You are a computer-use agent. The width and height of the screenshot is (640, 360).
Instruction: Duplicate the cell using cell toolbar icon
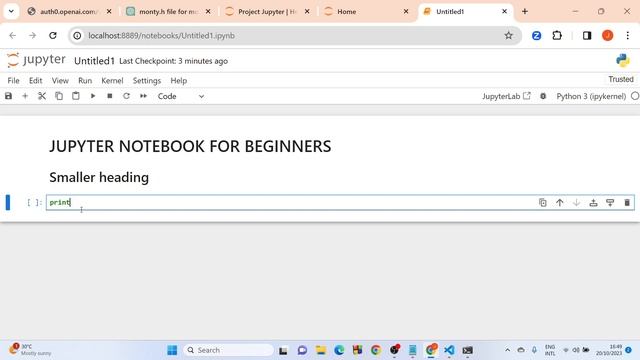coord(542,202)
